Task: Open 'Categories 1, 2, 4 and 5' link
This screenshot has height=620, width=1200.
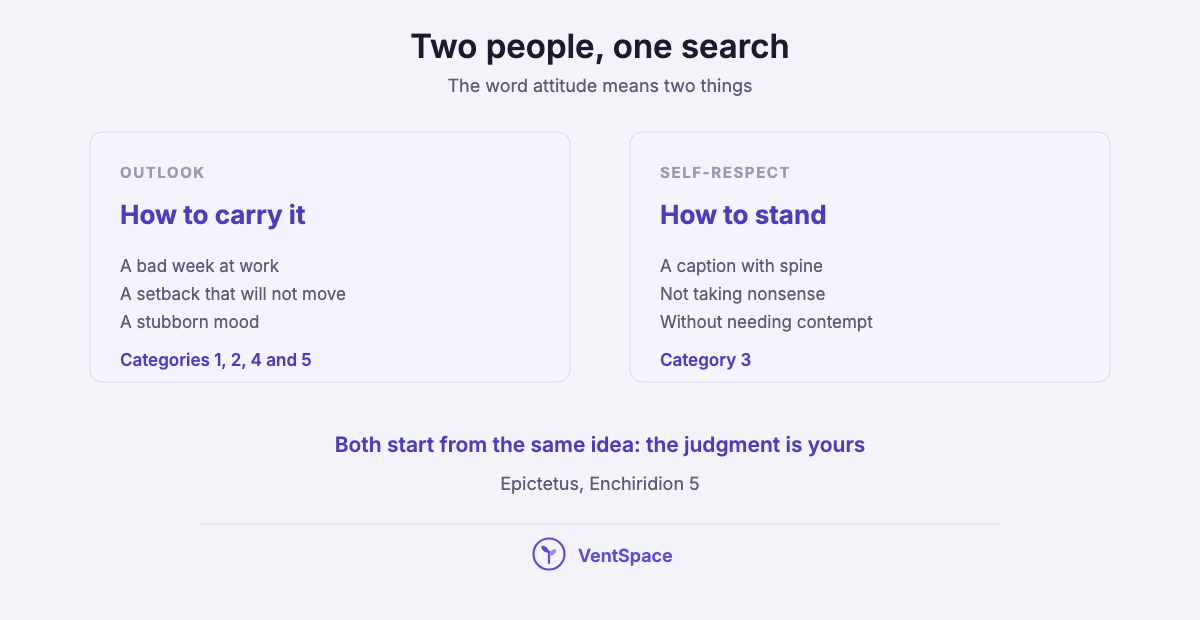Action: tap(216, 360)
